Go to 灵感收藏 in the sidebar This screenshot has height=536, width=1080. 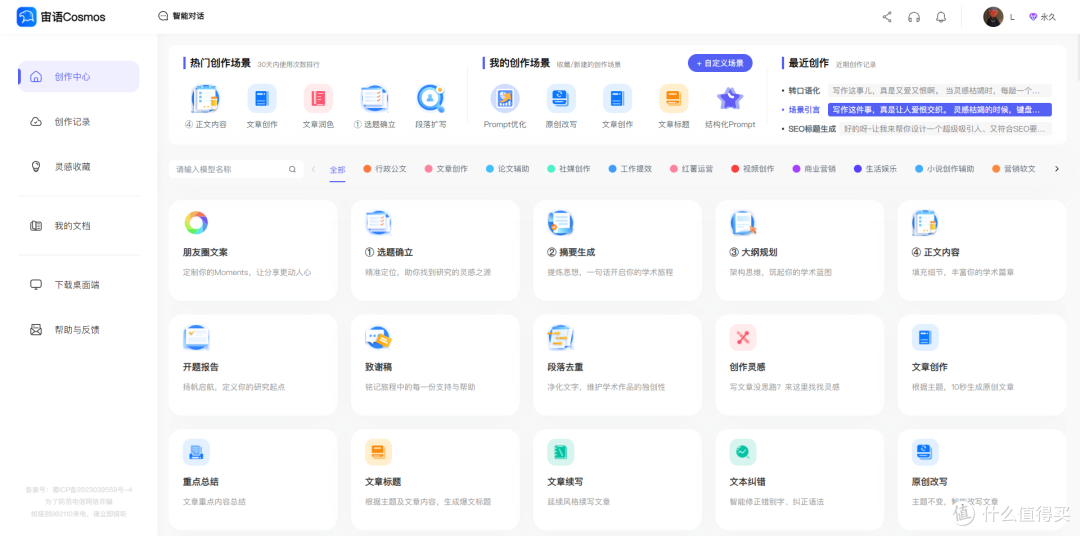pos(72,167)
